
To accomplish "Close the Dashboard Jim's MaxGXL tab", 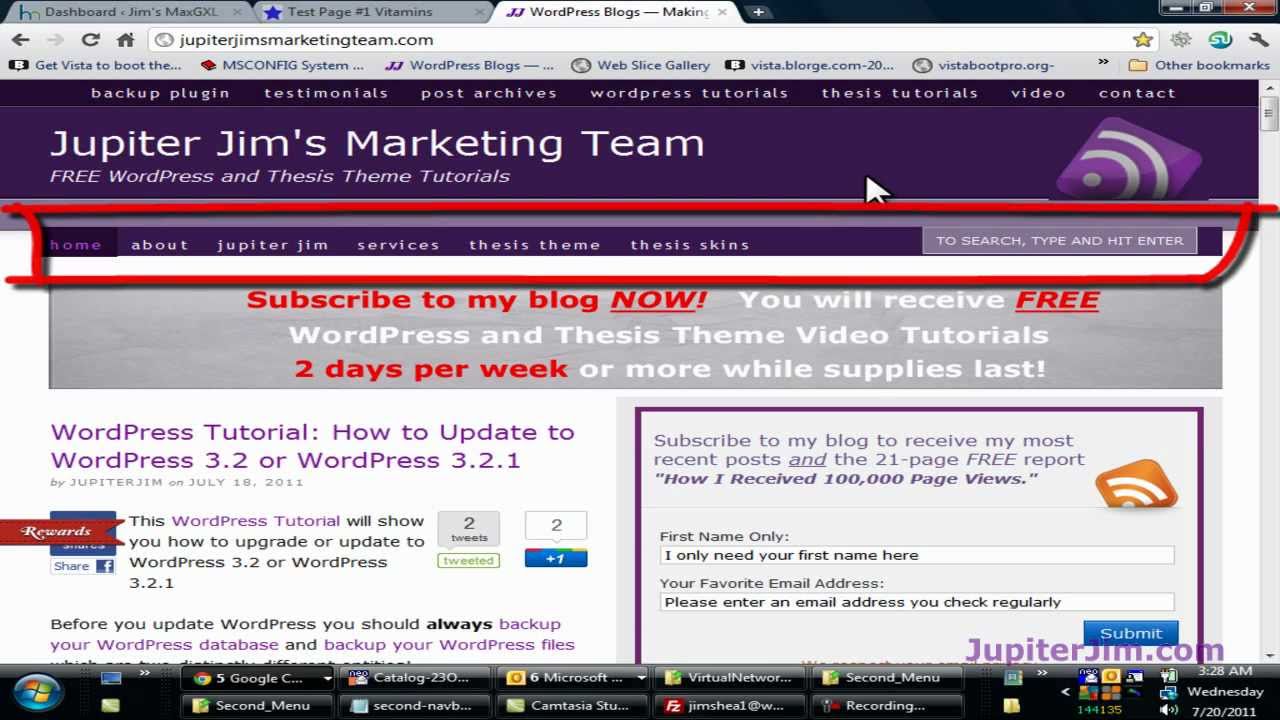I will (238, 12).
